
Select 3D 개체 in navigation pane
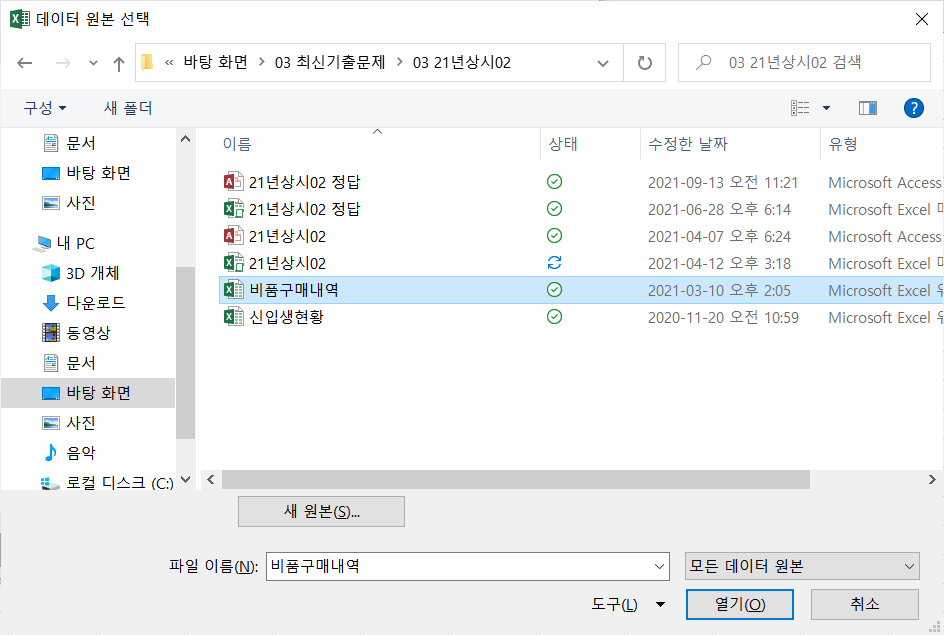(93, 273)
